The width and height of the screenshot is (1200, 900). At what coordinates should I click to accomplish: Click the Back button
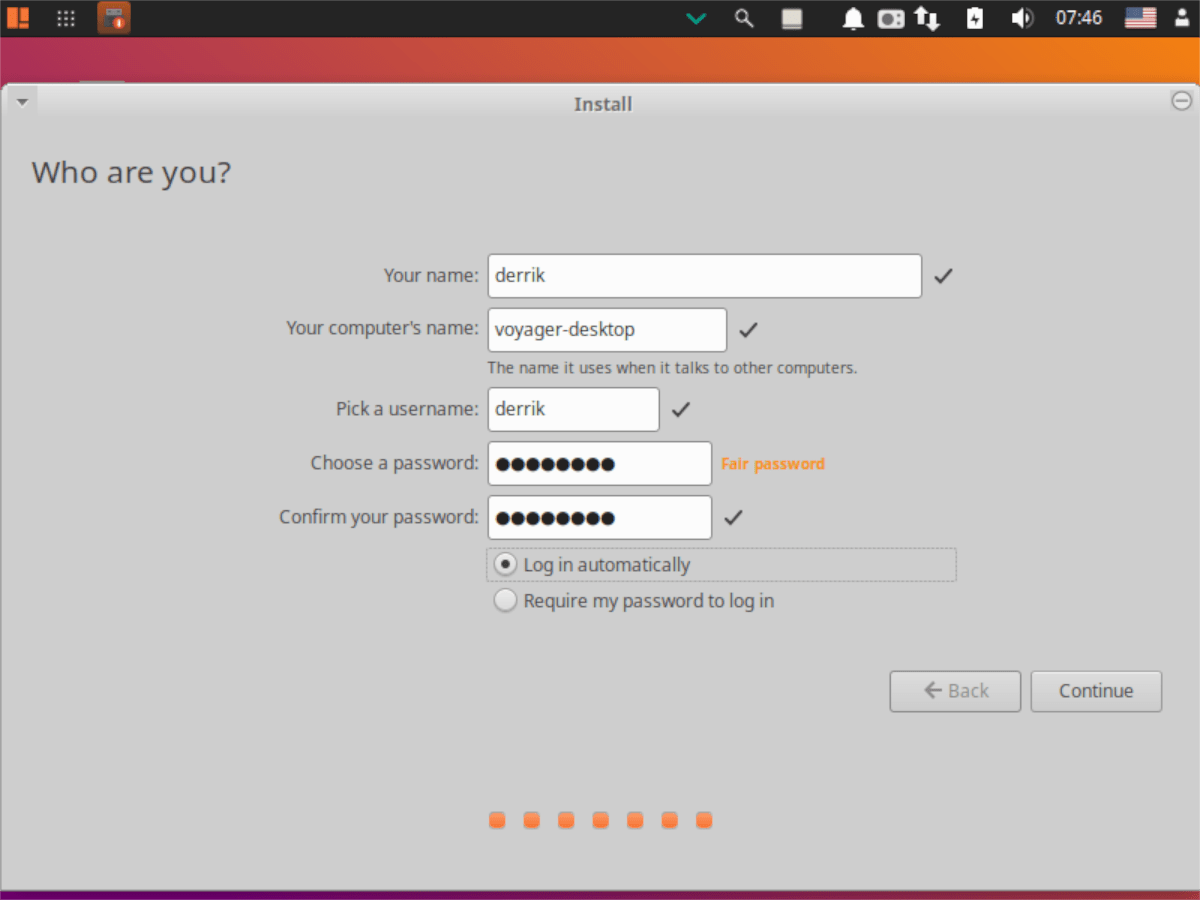pos(955,691)
